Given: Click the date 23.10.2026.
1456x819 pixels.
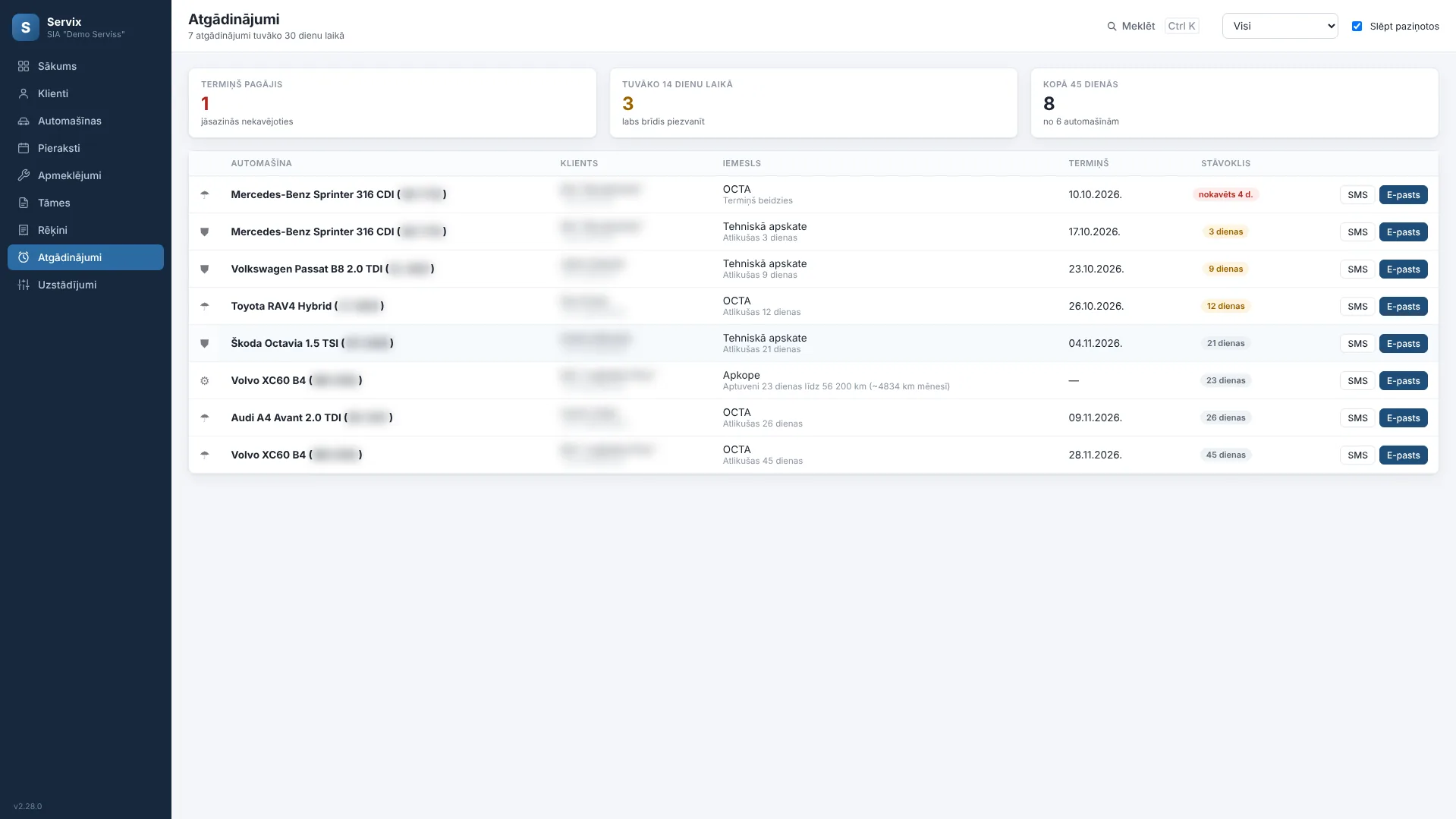Looking at the screenshot, I should tap(1096, 269).
